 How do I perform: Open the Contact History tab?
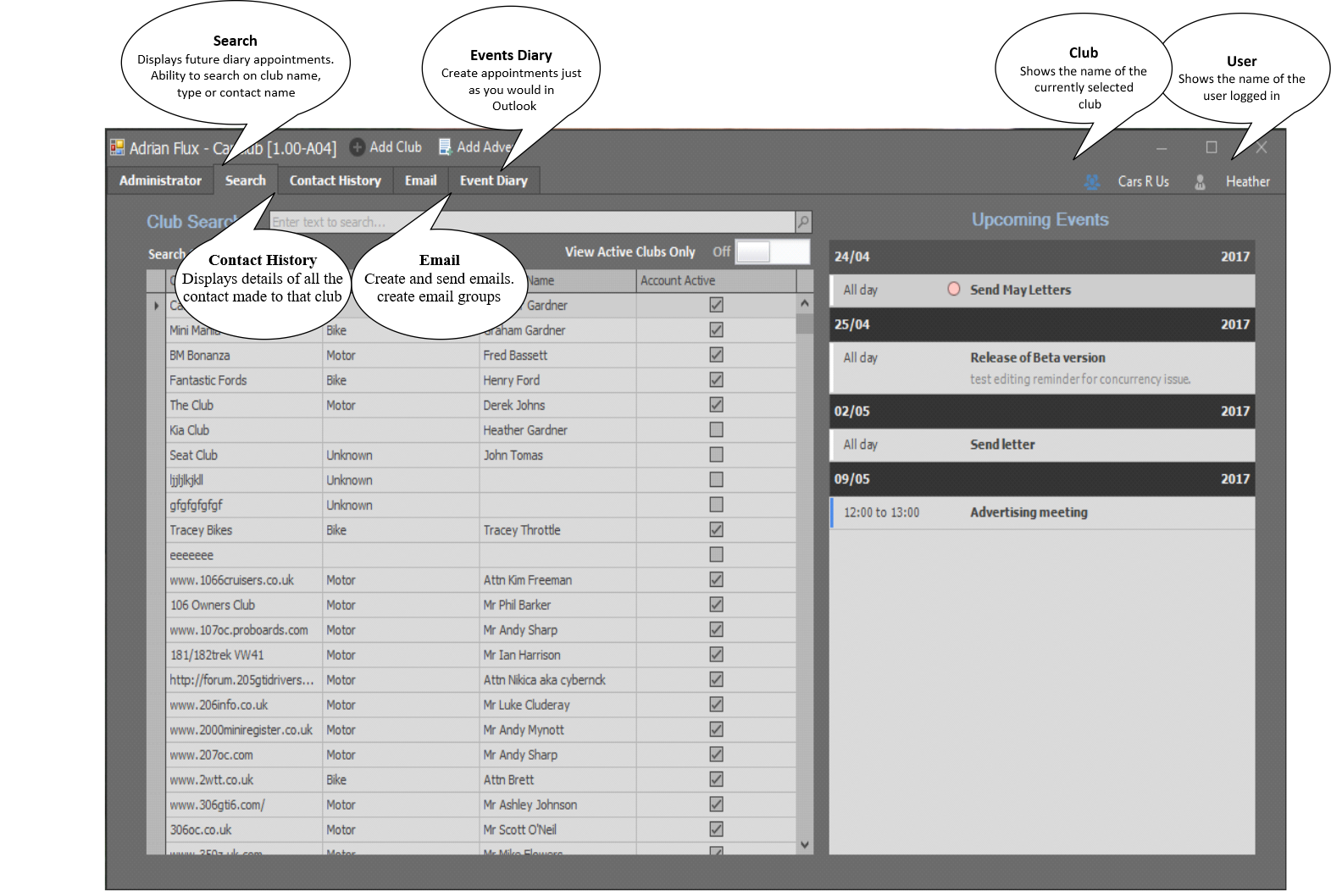(336, 180)
